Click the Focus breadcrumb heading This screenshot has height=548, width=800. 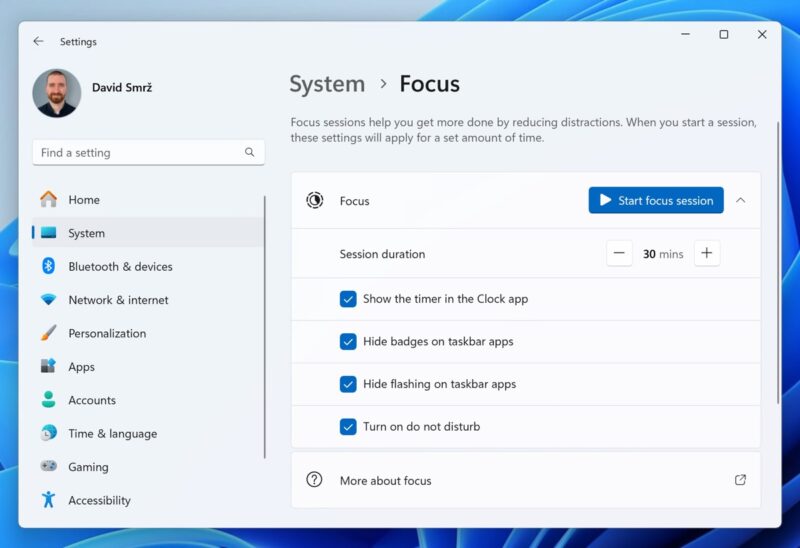tap(430, 84)
